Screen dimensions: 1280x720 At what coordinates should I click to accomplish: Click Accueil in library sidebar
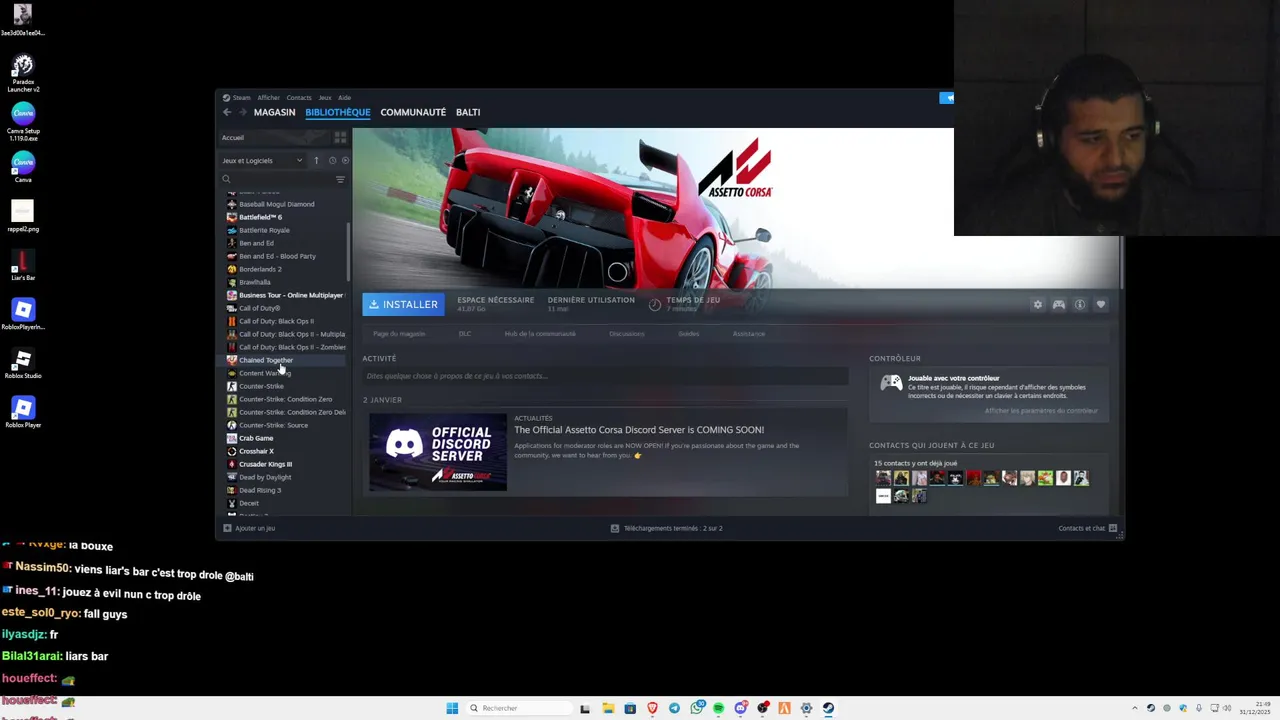click(x=233, y=137)
